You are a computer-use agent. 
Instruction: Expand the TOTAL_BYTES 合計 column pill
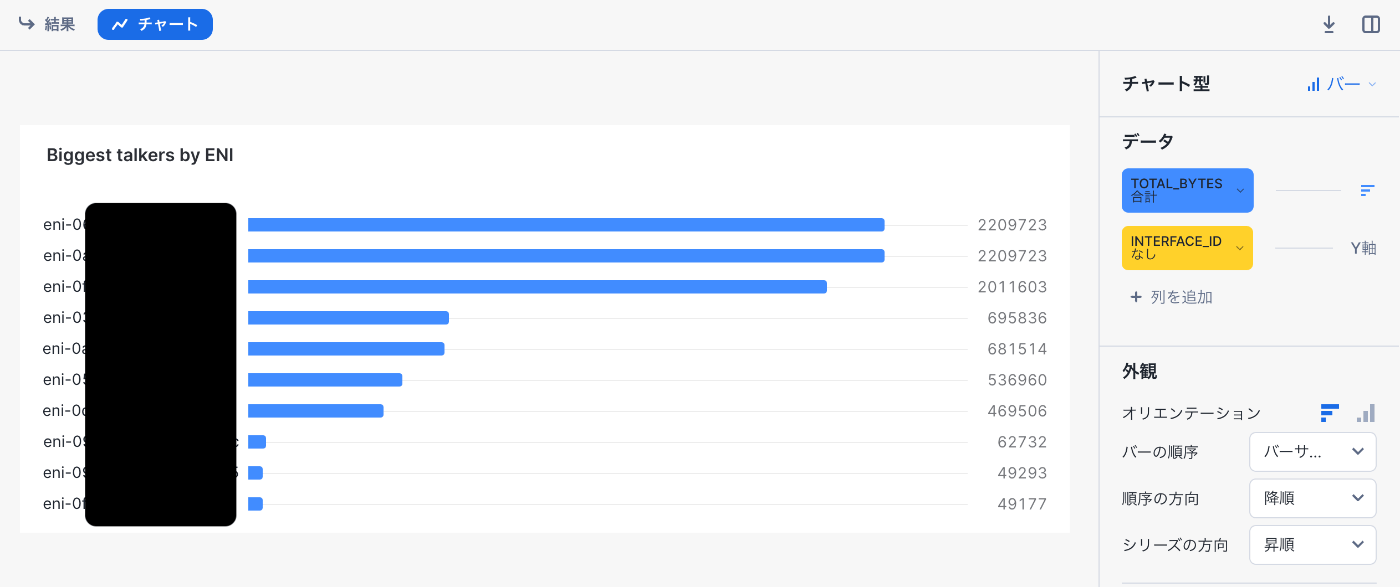coord(1187,190)
